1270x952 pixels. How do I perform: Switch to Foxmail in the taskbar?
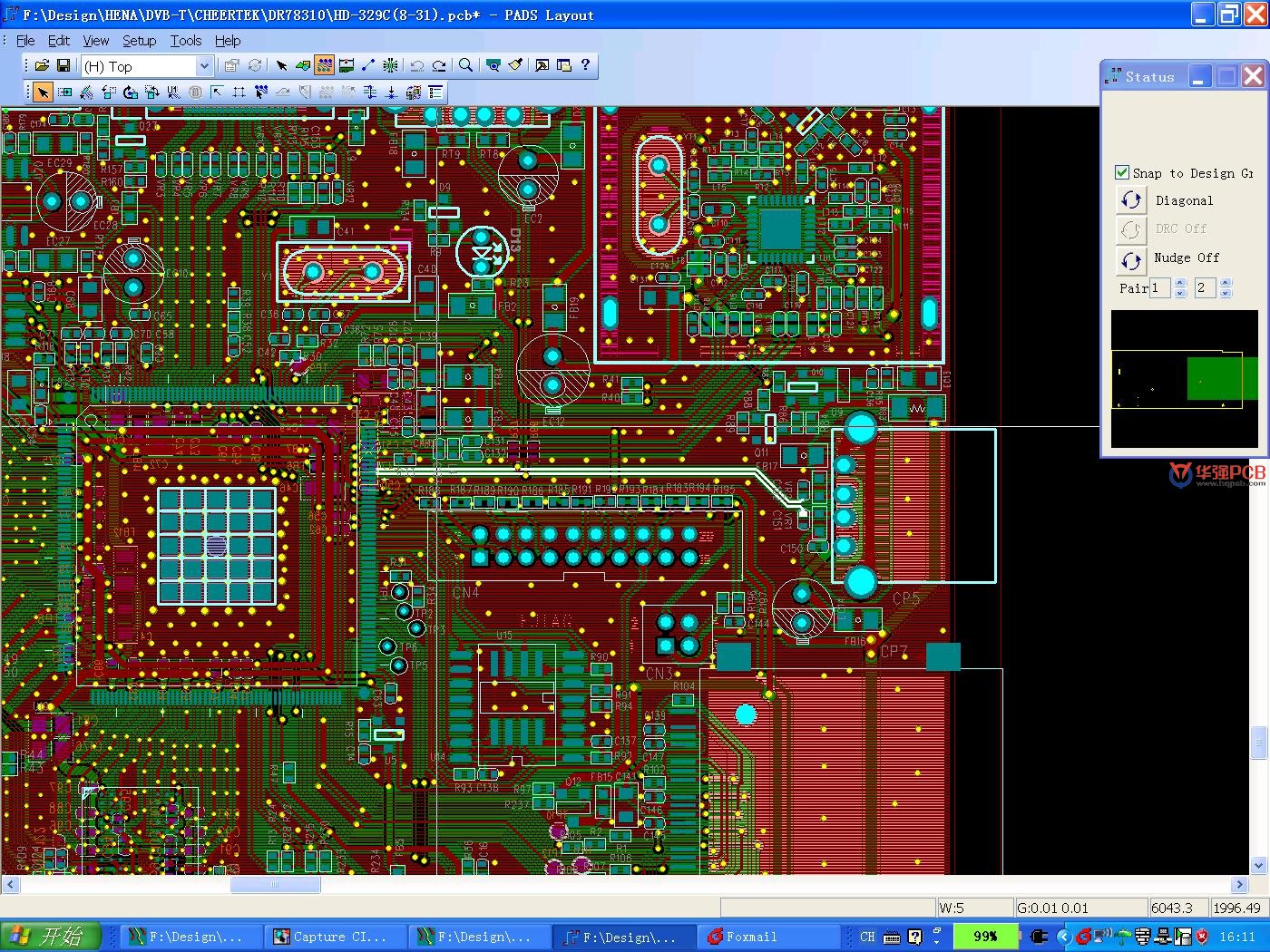click(x=751, y=937)
